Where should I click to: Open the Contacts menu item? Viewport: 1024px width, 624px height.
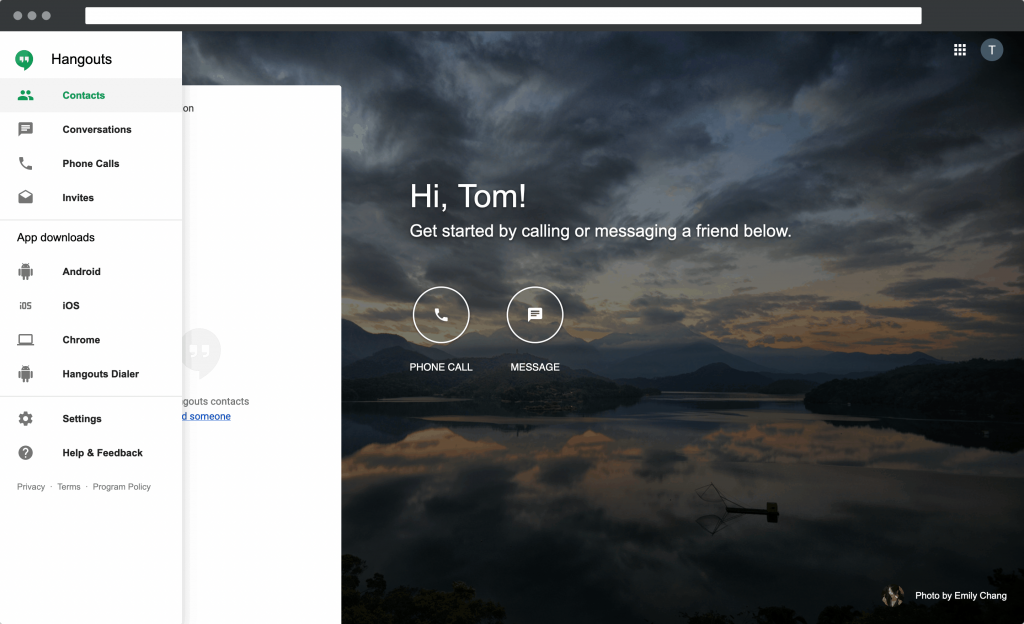91,95
